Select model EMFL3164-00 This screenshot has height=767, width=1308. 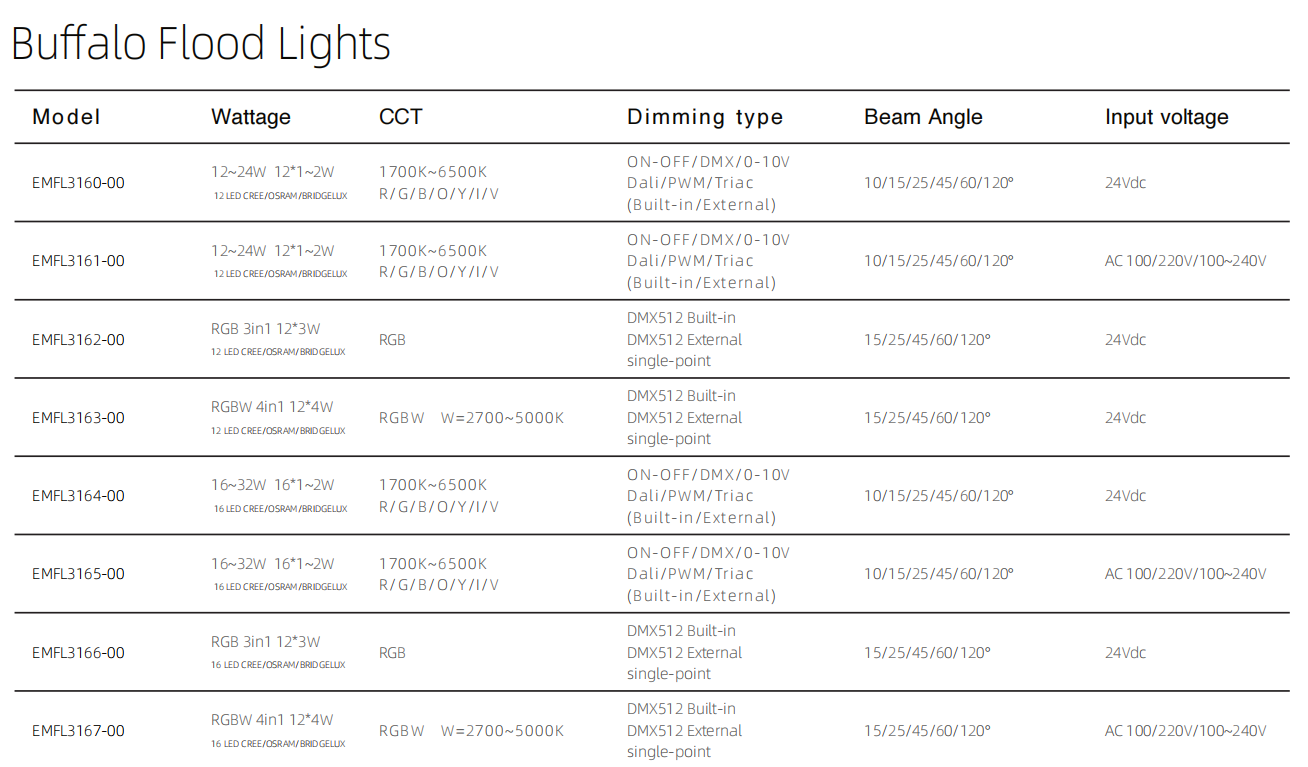pos(78,496)
